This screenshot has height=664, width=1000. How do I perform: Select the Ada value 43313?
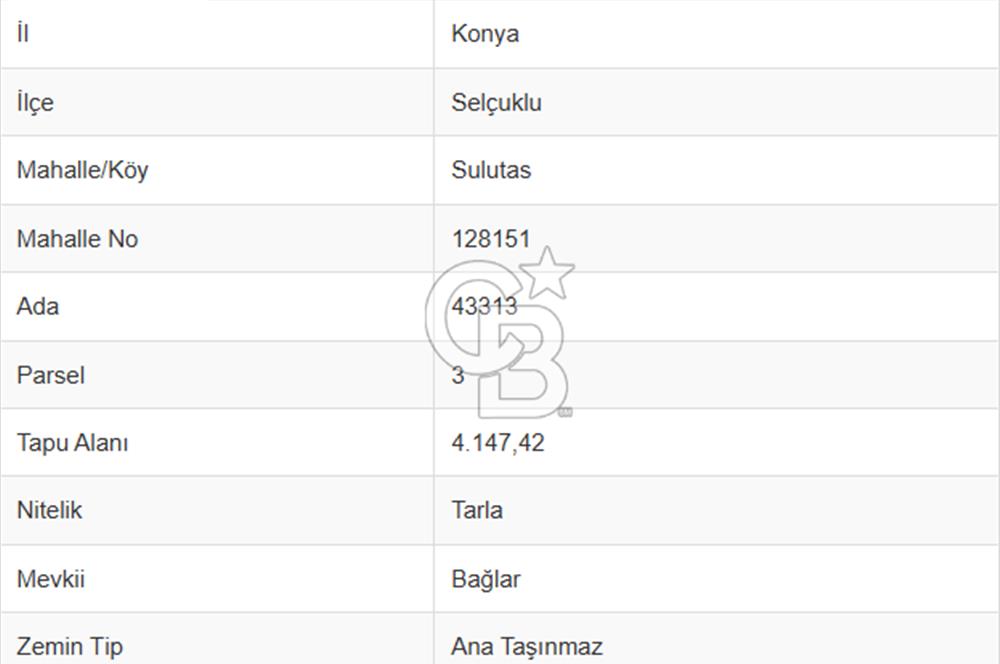[x=485, y=307]
